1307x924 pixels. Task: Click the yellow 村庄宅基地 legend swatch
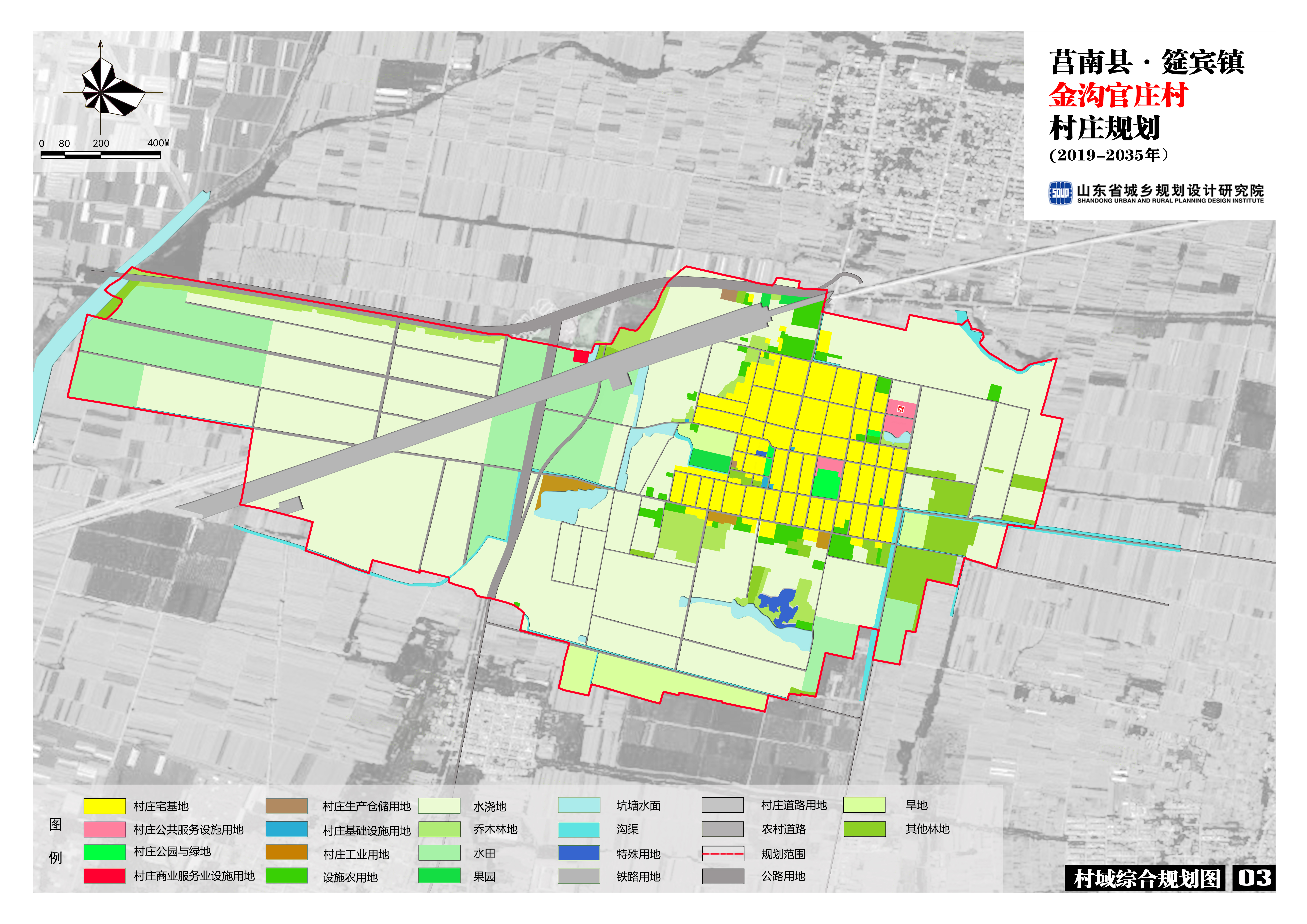105,806
